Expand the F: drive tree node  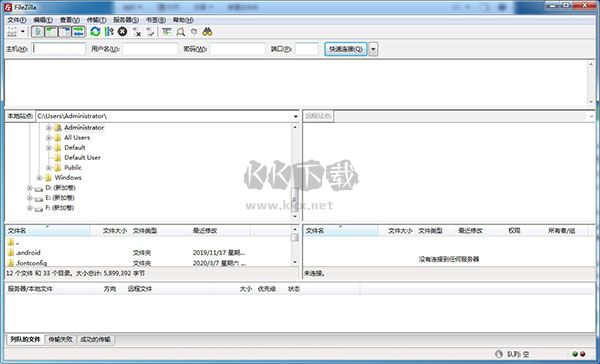point(29,208)
